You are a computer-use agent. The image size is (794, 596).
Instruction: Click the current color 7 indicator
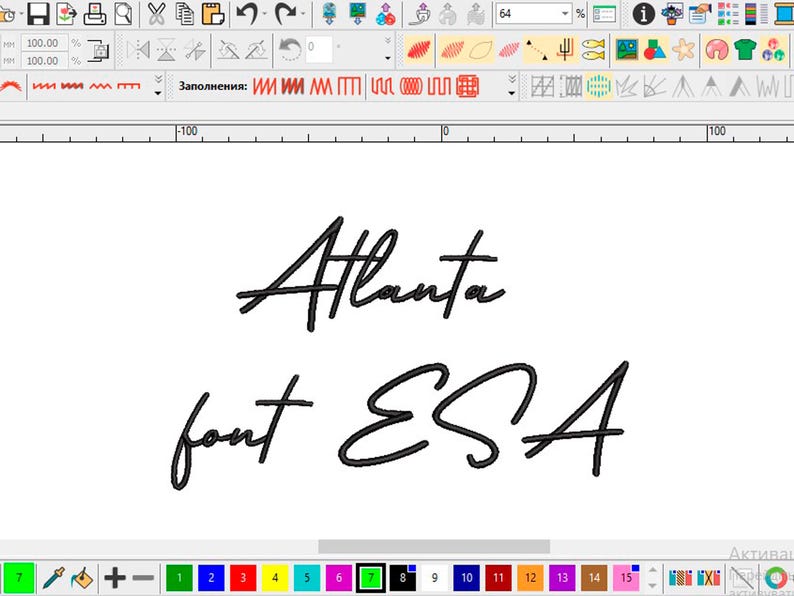[x=19, y=577]
